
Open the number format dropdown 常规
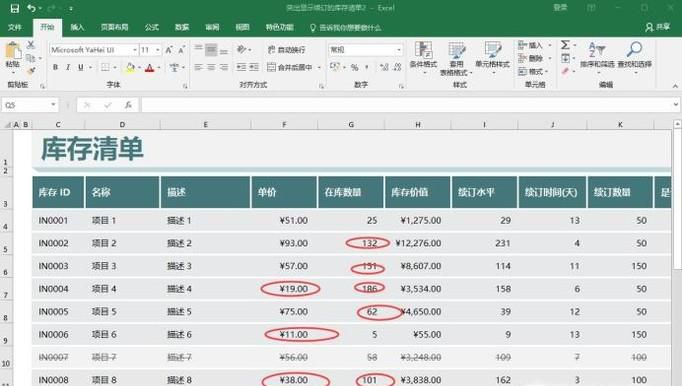(x=398, y=50)
